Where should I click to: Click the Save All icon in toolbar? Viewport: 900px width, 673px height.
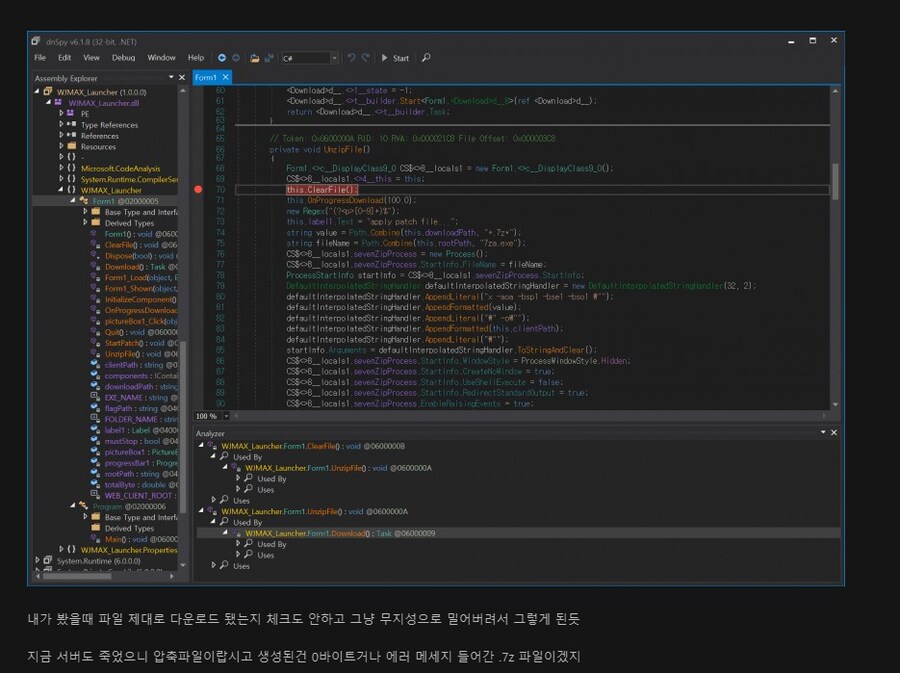pos(269,58)
